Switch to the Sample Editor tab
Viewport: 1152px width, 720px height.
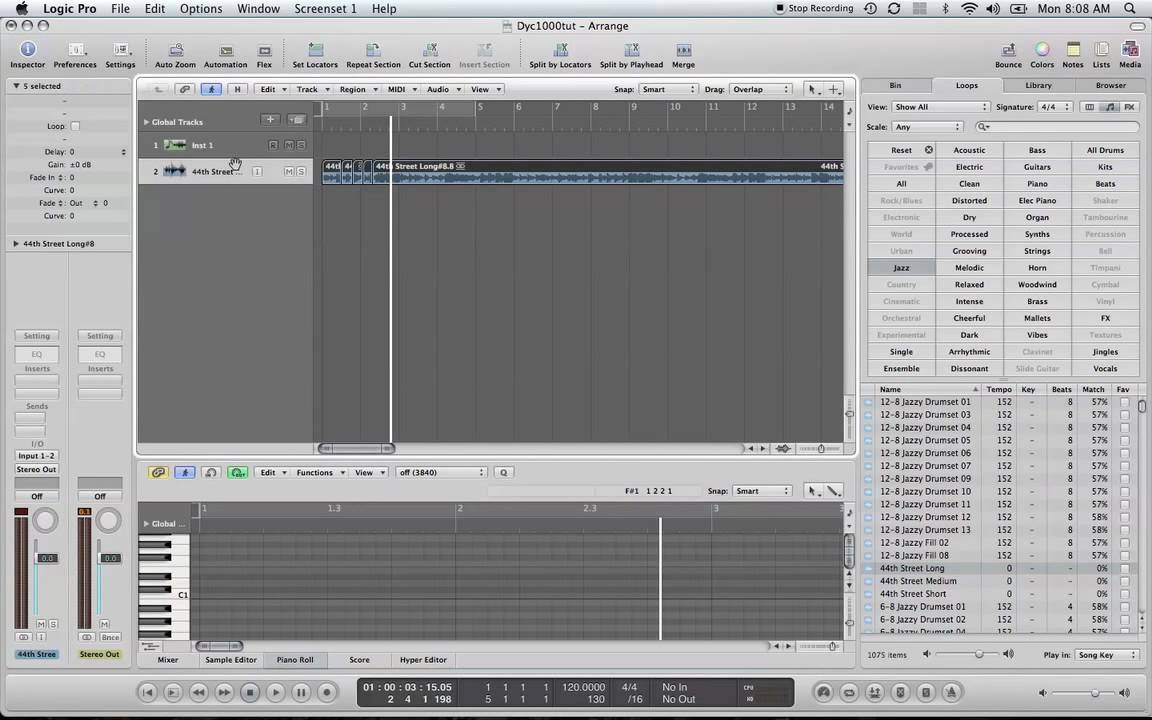tap(231, 660)
